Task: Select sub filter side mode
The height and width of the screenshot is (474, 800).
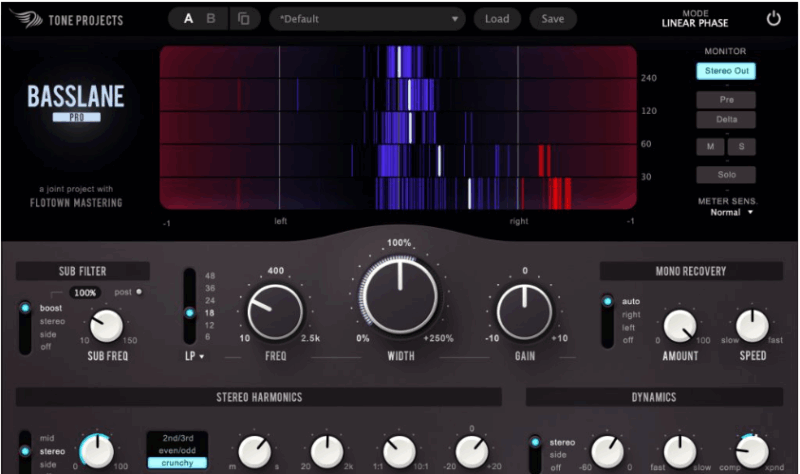Action: tap(47, 334)
